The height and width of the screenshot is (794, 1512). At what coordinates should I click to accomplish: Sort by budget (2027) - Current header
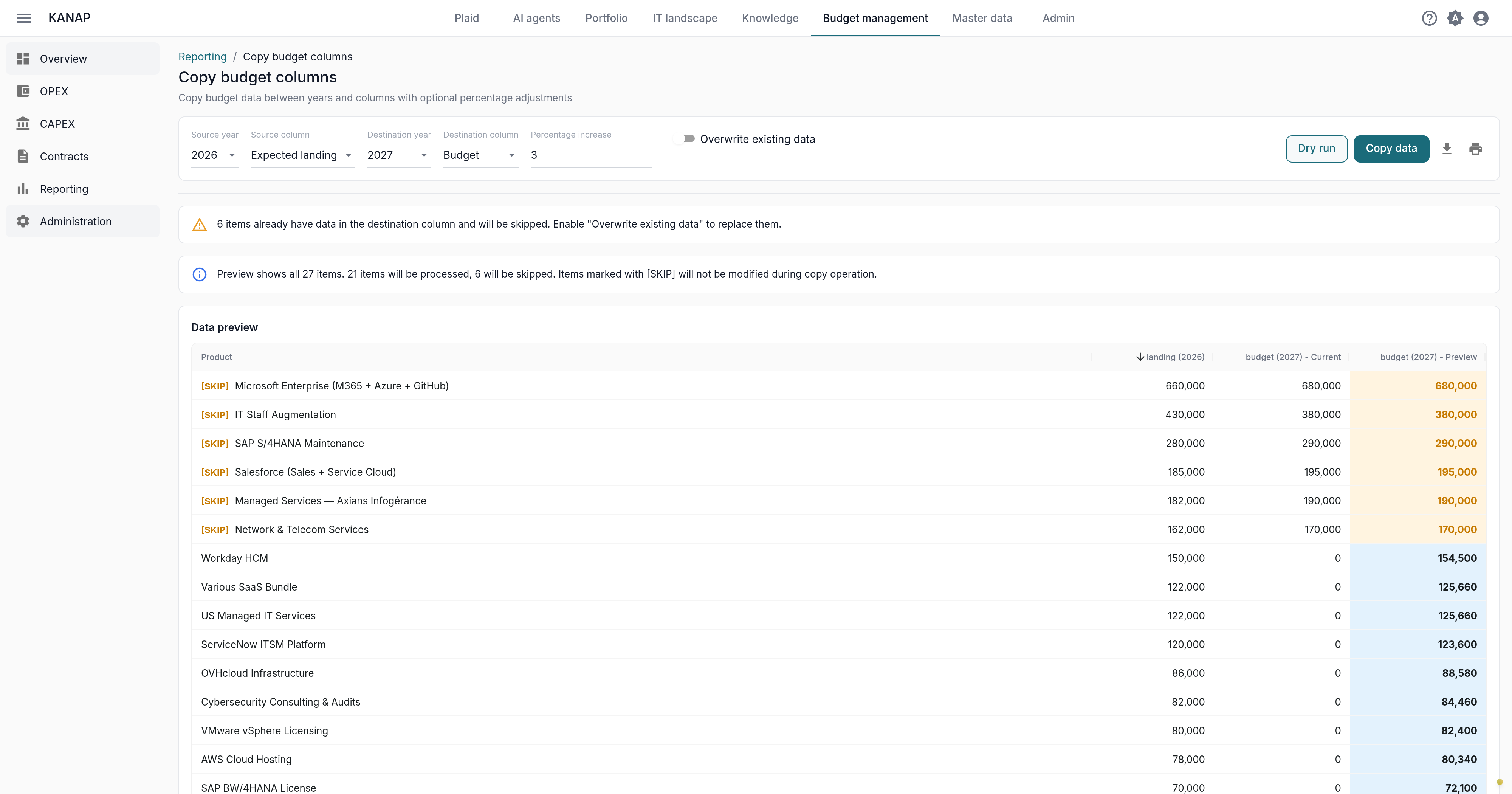1293,357
